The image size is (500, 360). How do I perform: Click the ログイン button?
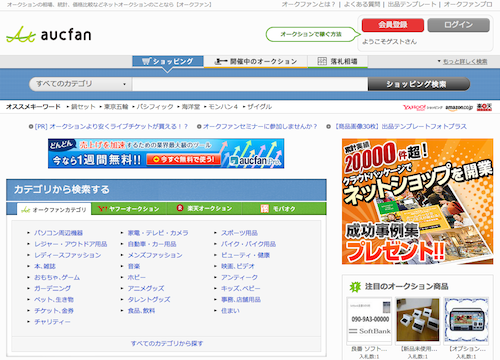pyautogui.click(x=458, y=25)
